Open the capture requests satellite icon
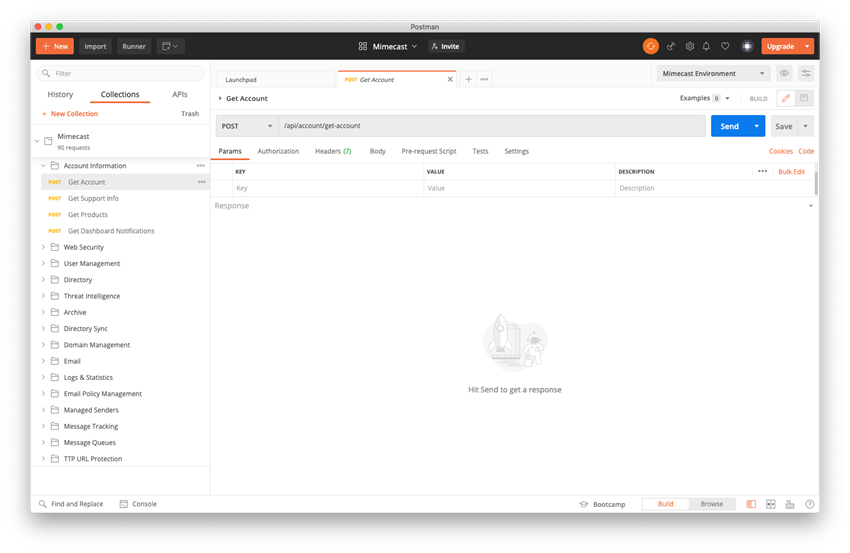This screenshot has width=850, height=553. click(x=671, y=47)
